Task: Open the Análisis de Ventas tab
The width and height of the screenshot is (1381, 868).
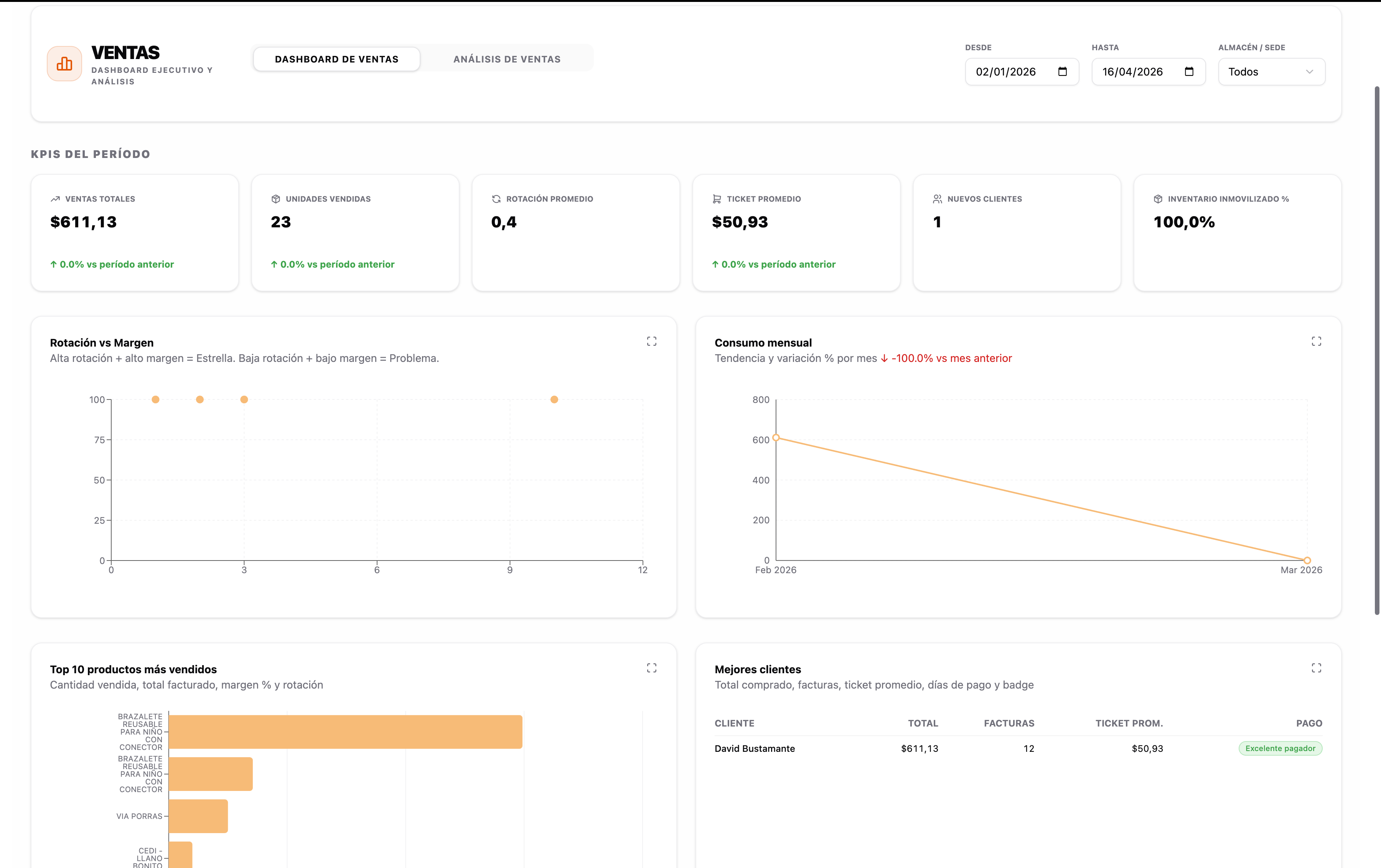Action: click(x=507, y=59)
